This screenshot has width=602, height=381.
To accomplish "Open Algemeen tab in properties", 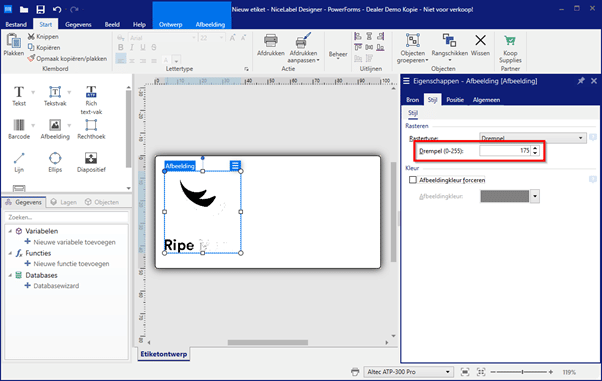I will pos(486,100).
